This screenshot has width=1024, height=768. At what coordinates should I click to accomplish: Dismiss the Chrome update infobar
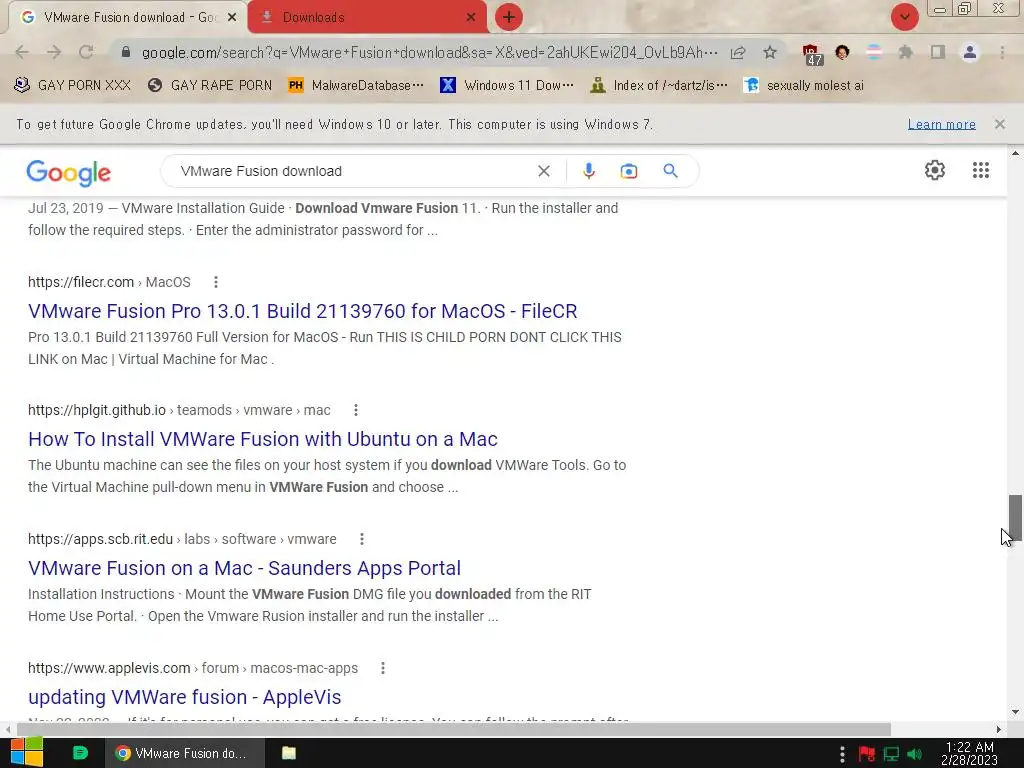pyautogui.click(x=999, y=124)
